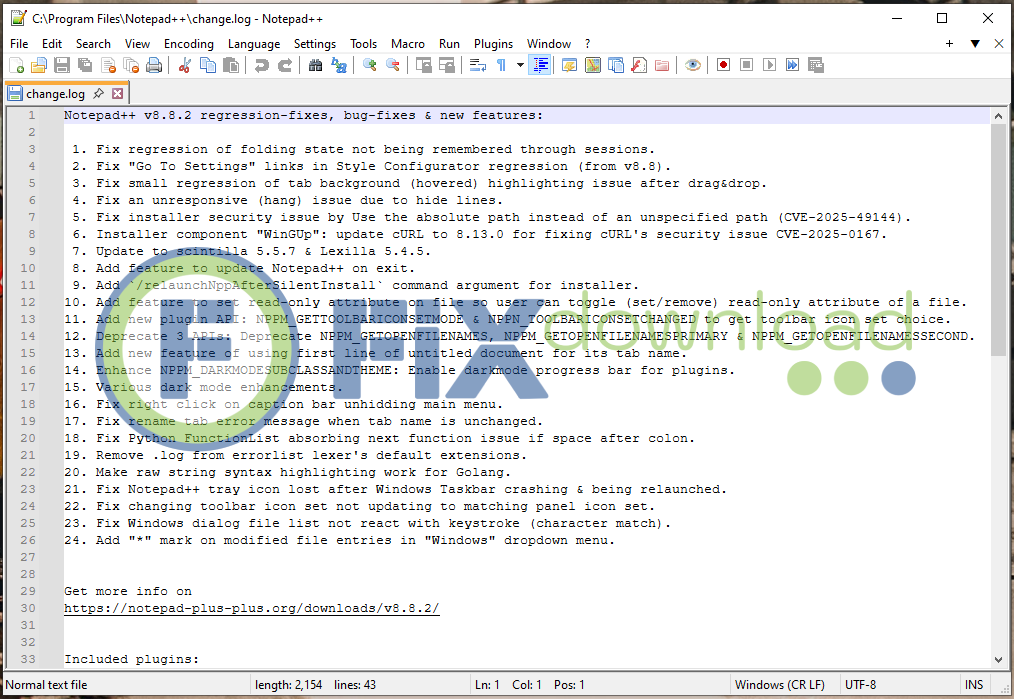This screenshot has height=699, width=1014.
Task: Open the Plugins menu
Action: pyautogui.click(x=493, y=44)
